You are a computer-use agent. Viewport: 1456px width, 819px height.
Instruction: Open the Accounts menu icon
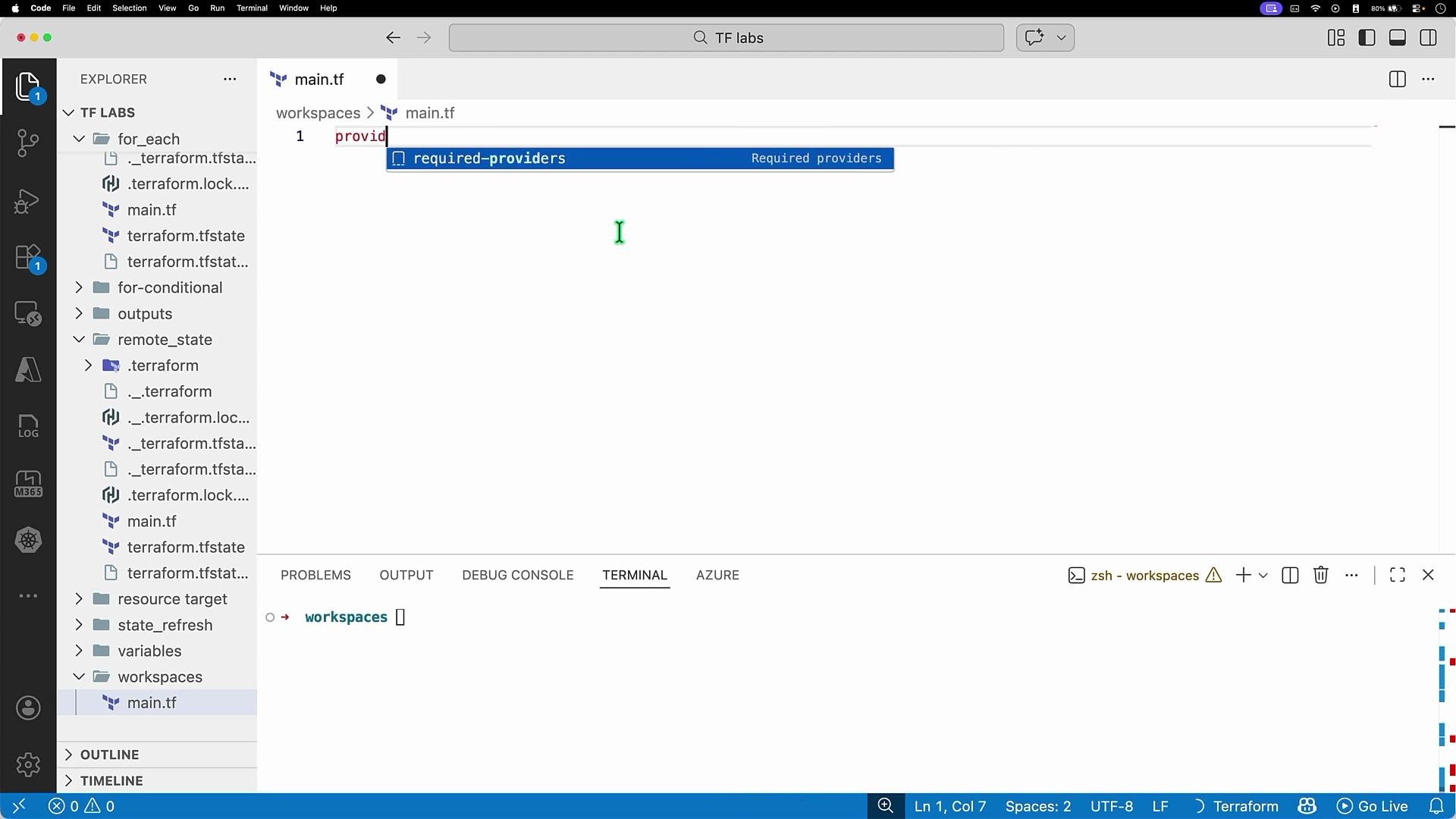click(28, 708)
